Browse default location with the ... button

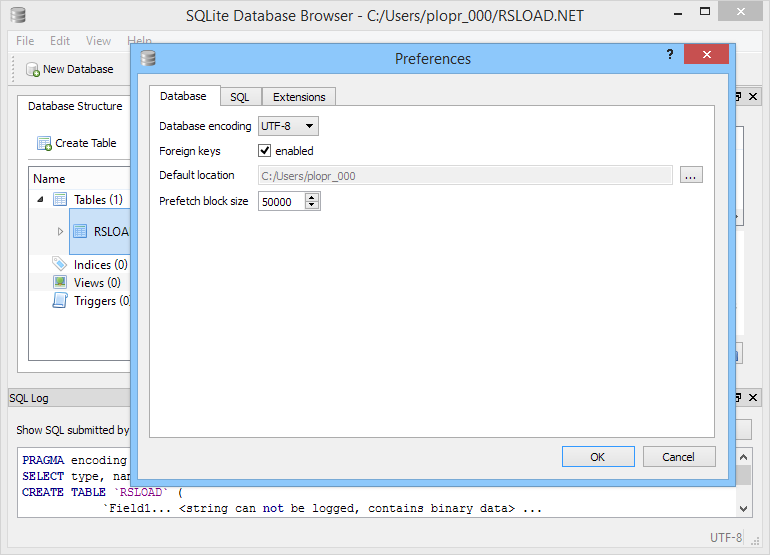tap(691, 175)
